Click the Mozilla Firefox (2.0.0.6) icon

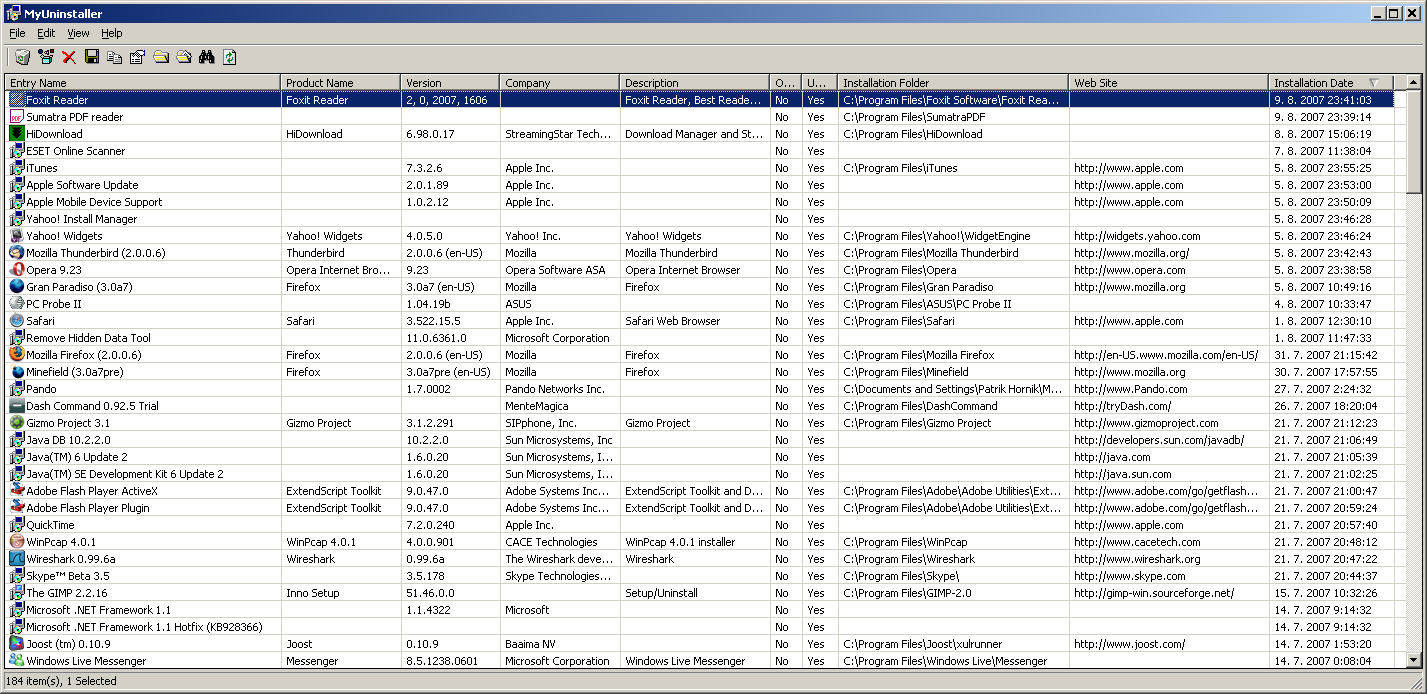pos(17,355)
